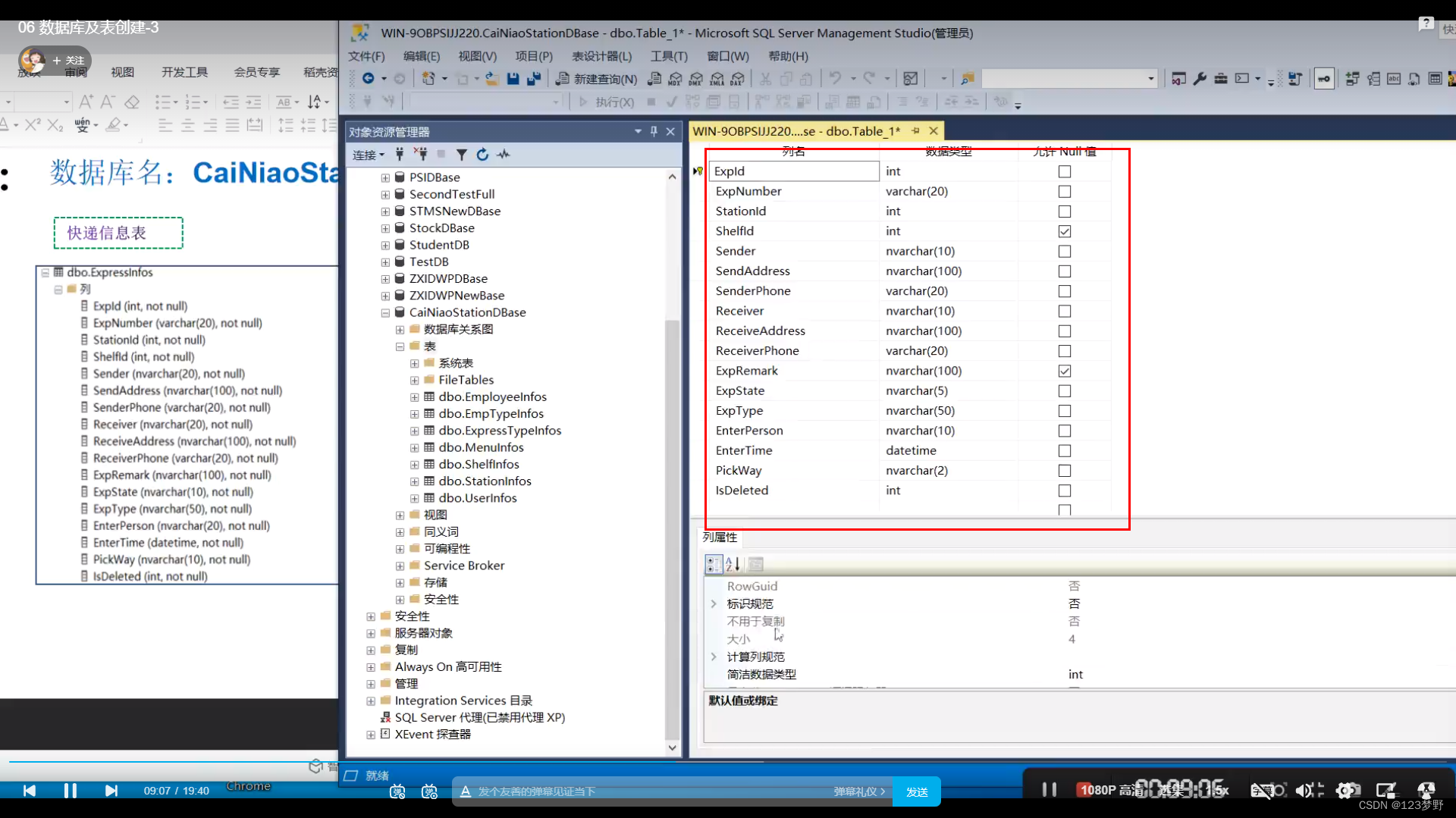Expand the 标识规范 property group

(714, 604)
